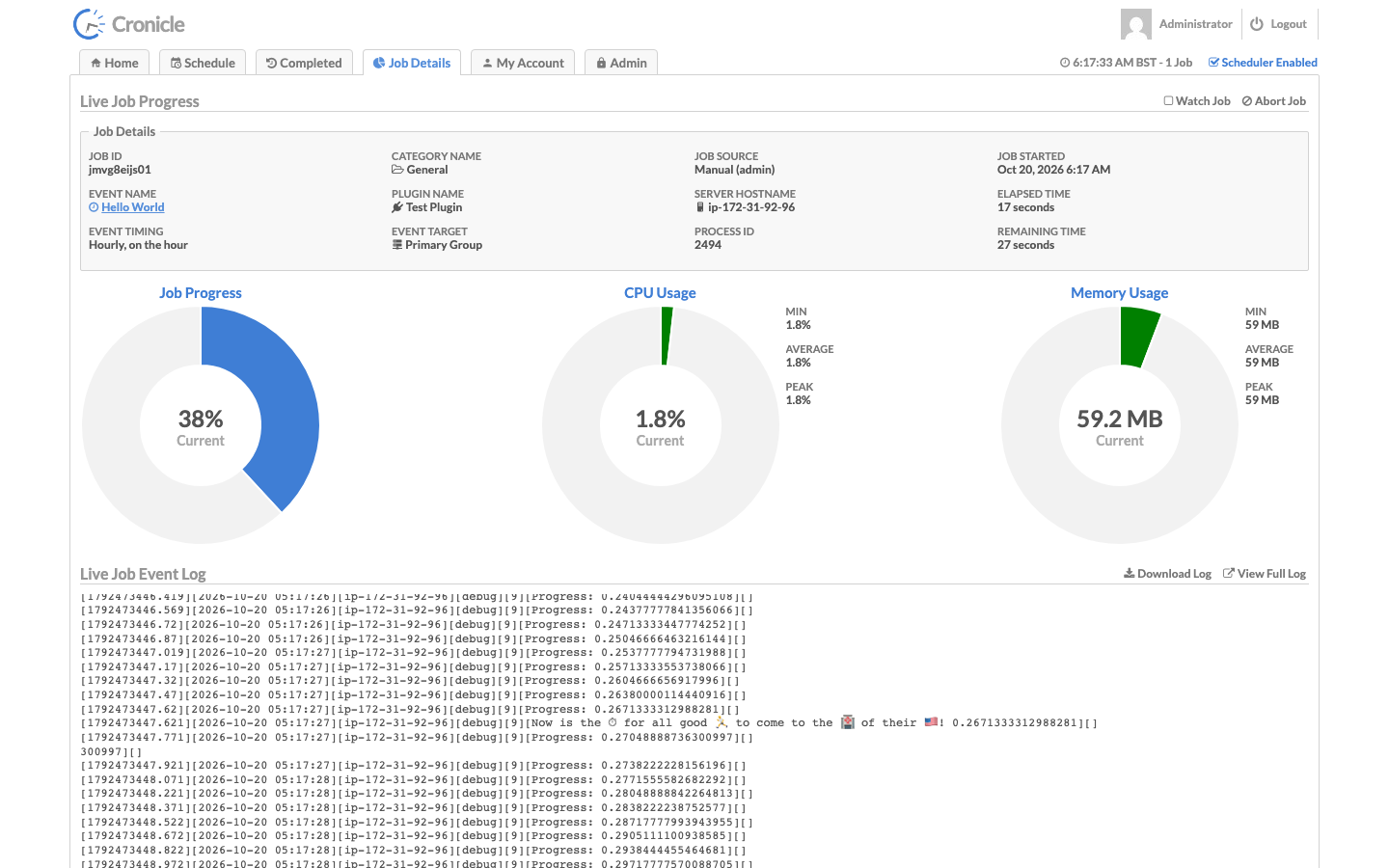Select the Job Details tab
Image resolution: width=1389 pixels, height=868 pixels.
(x=412, y=63)
